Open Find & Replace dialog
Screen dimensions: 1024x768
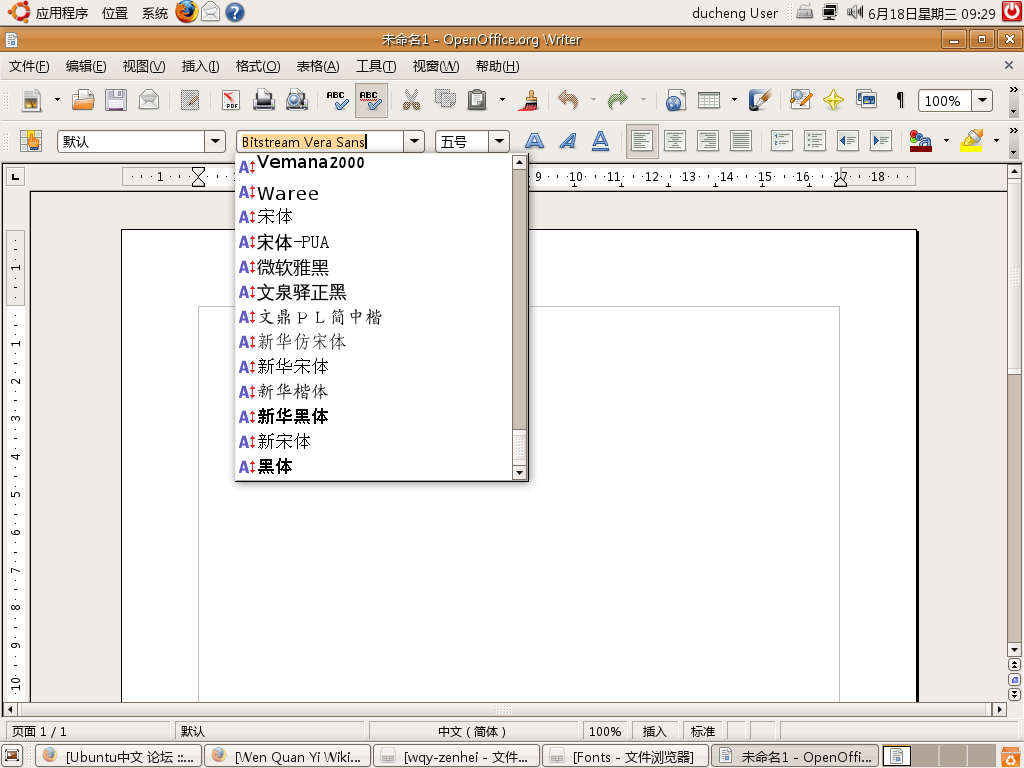coord(800,101)
